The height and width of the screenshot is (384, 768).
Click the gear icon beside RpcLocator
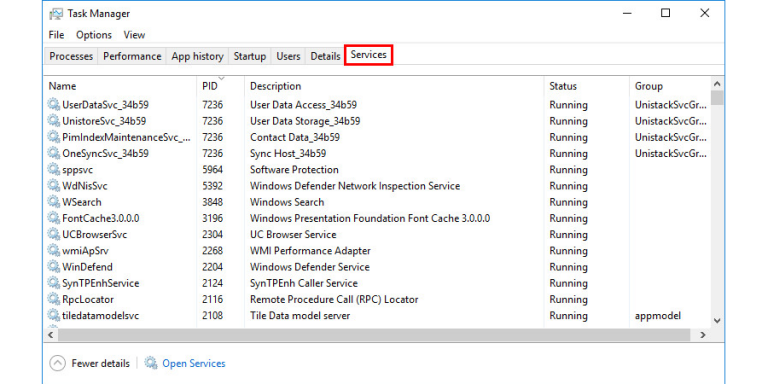coord(53,299)
